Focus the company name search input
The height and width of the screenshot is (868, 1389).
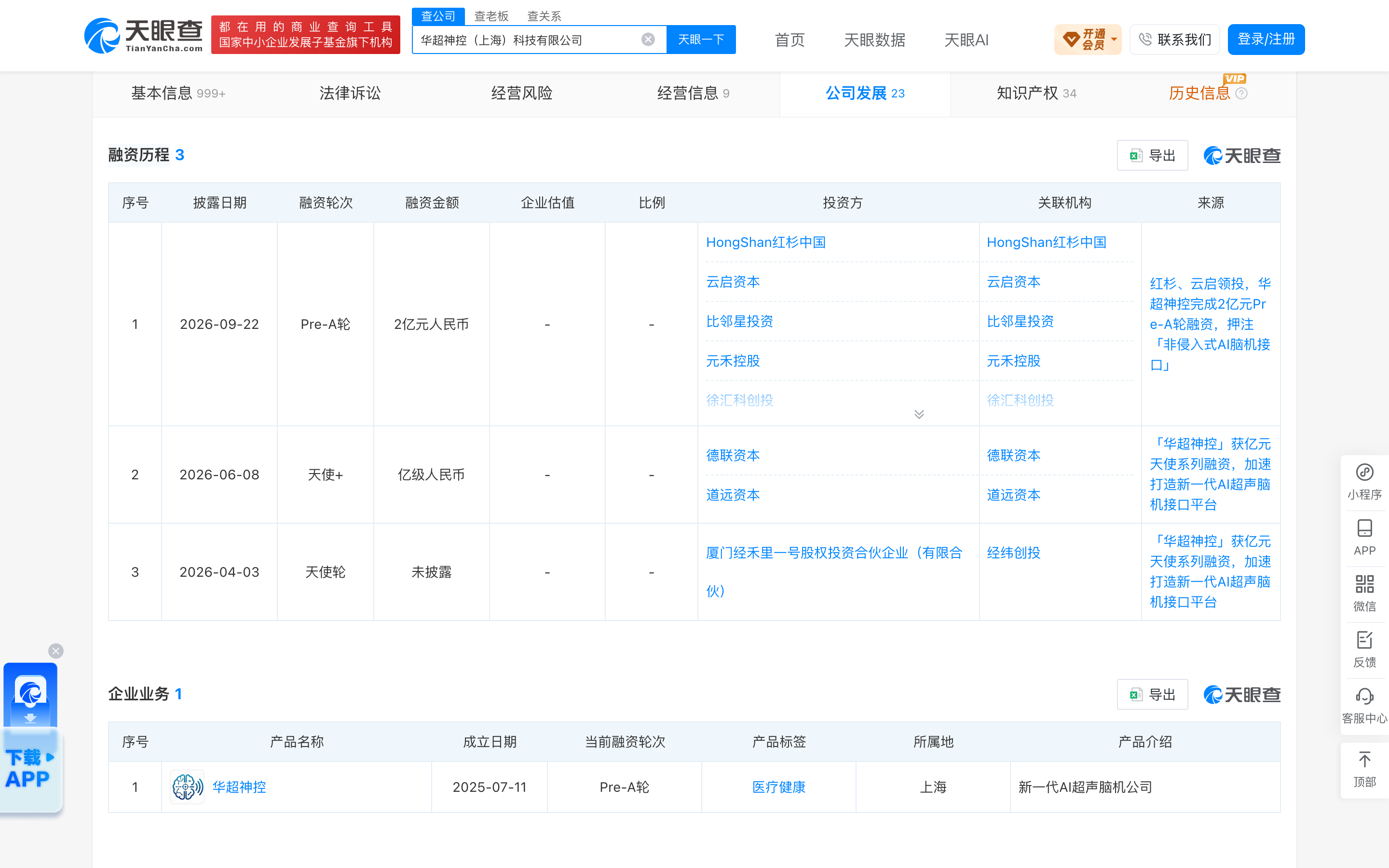pyautogui.click(x=528, y=40)
